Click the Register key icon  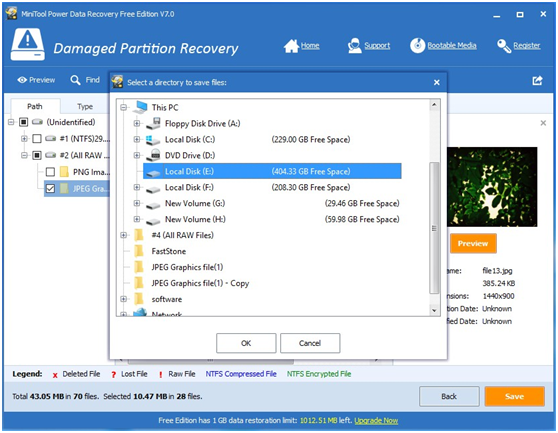(x=504, y=46)
